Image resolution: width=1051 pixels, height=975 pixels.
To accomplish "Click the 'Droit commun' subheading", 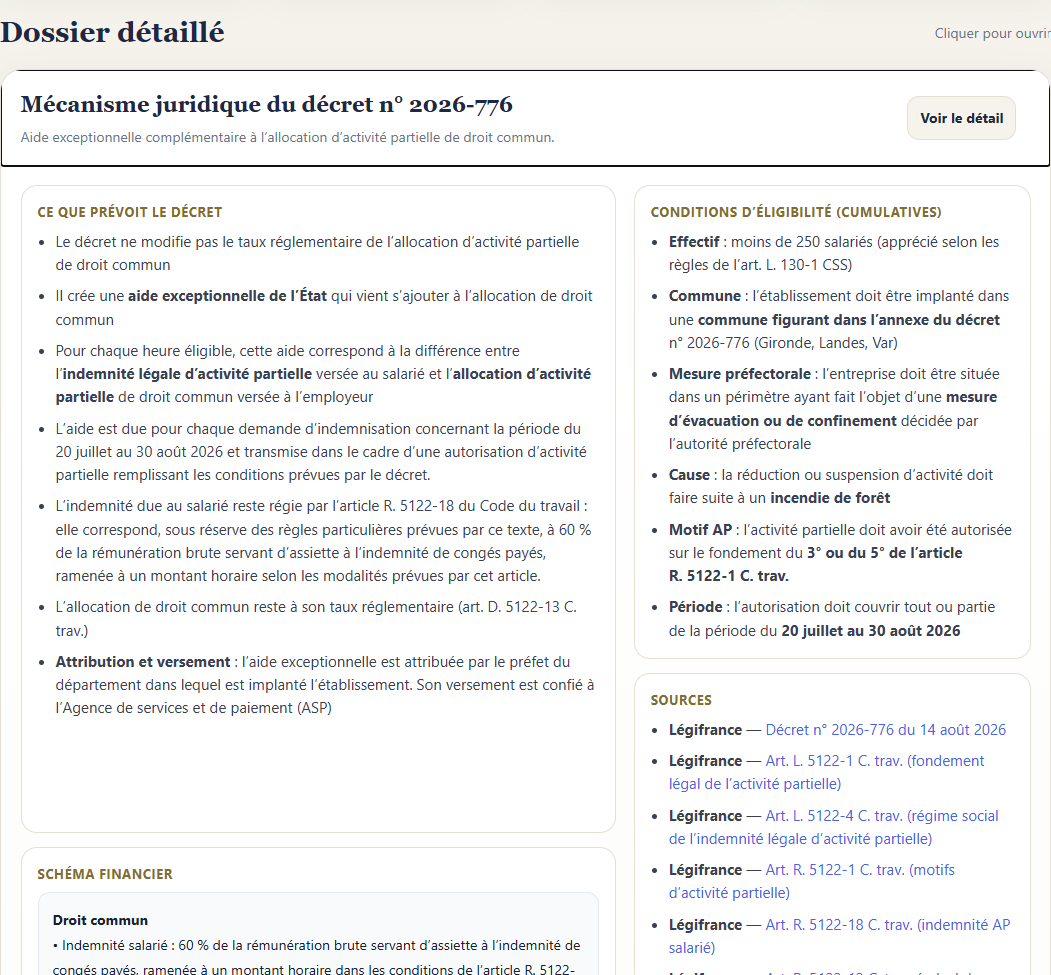I will (101, 920).
